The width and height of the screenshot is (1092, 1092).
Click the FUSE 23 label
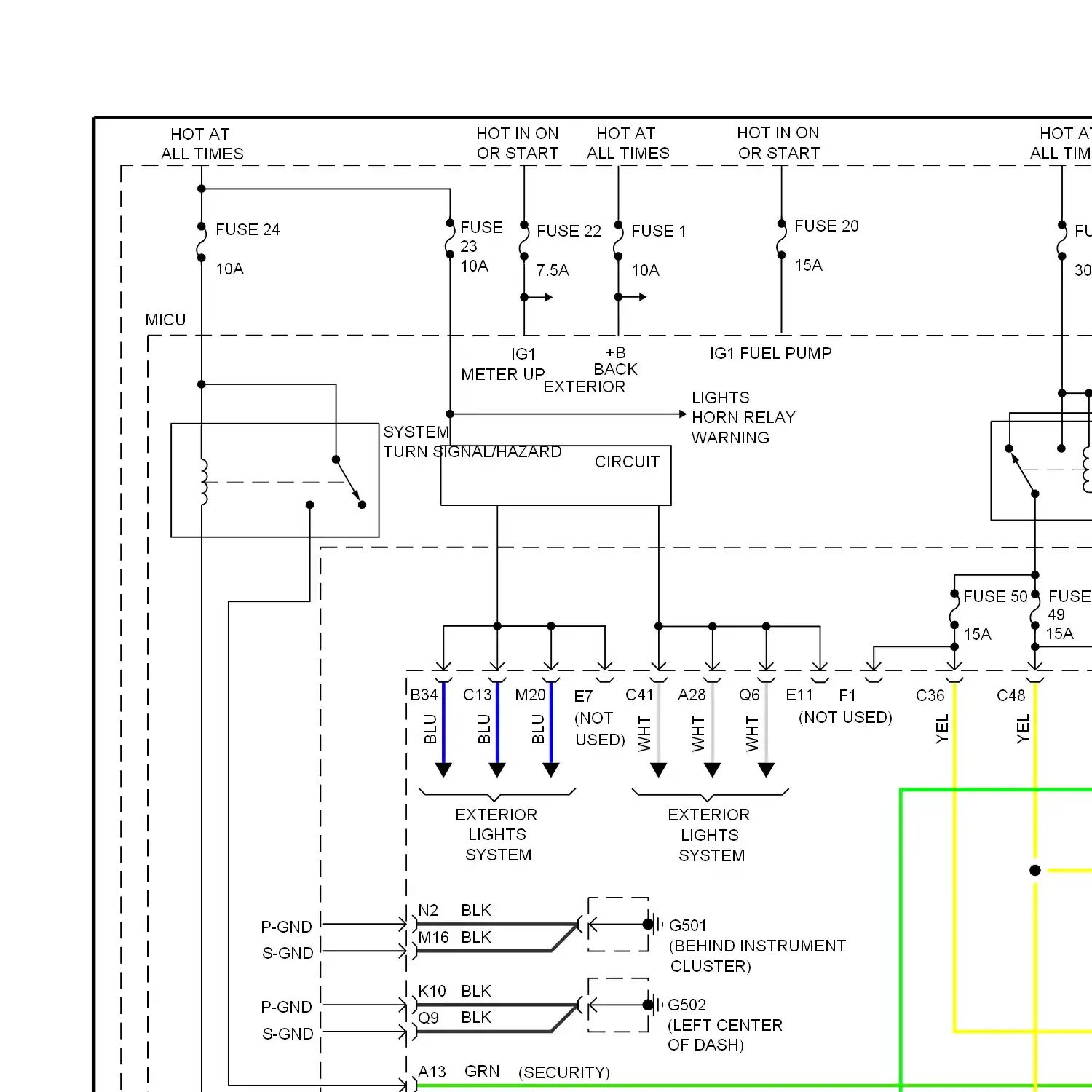(x=481, y=237)
